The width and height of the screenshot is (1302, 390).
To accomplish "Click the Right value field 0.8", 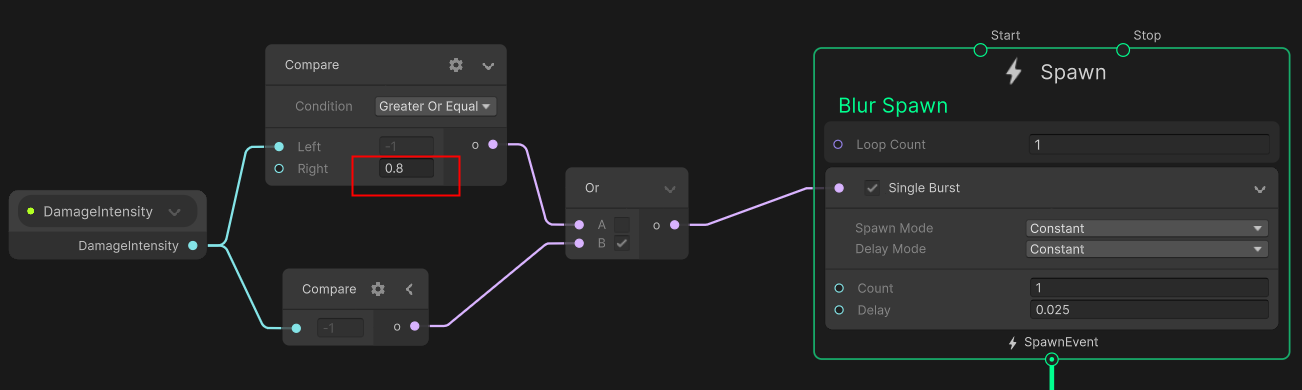I will 407,169.
